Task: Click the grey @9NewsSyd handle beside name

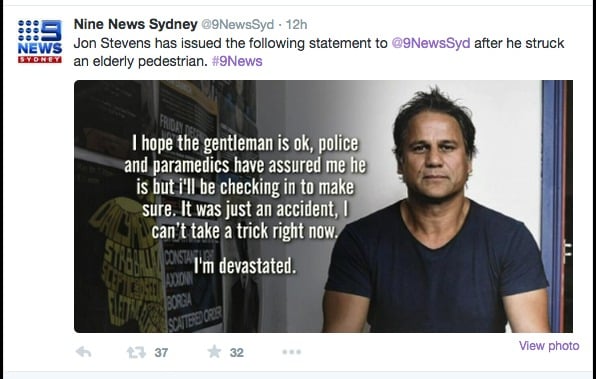Action: 237,25
